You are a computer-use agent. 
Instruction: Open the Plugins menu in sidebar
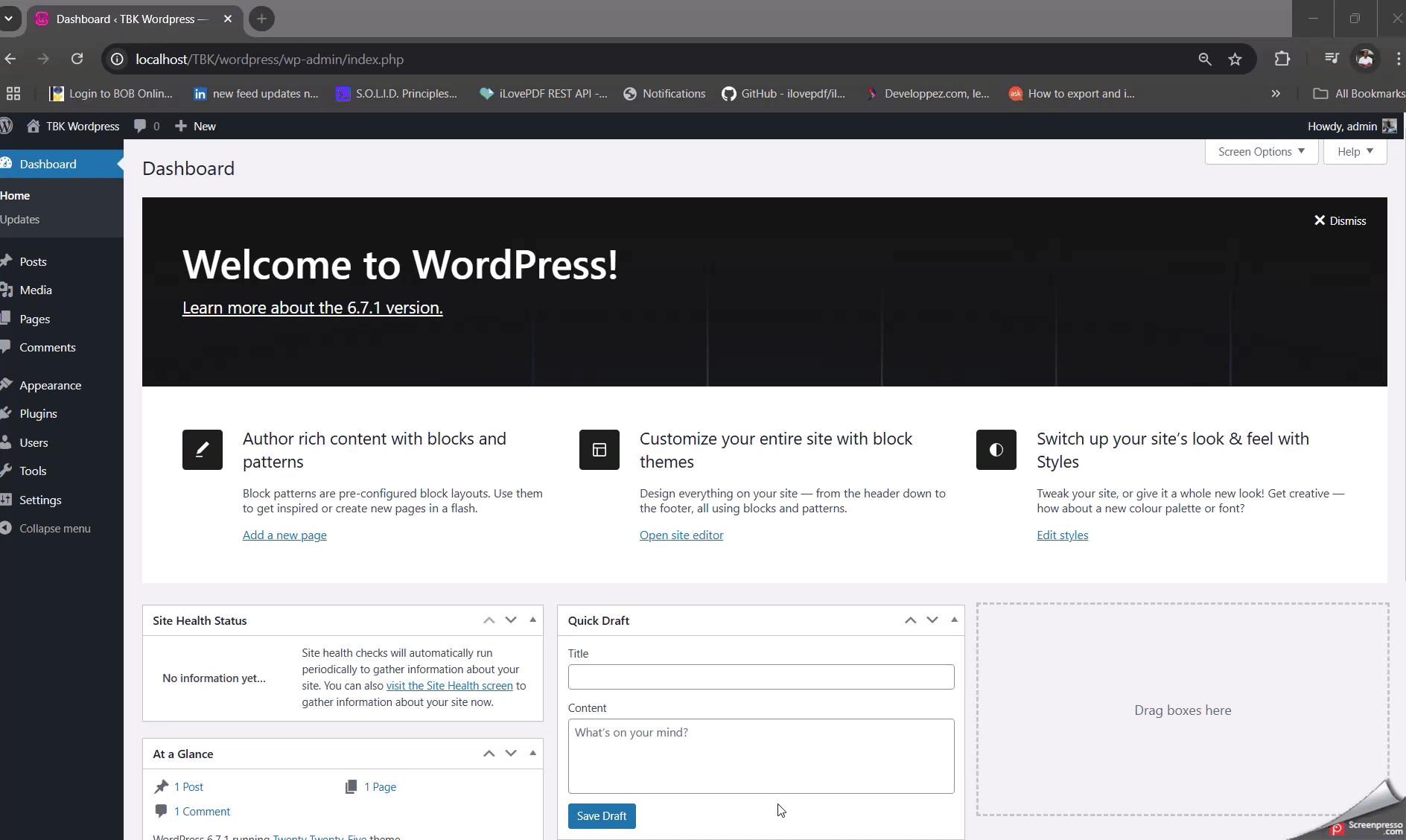[x=38, y=414]
